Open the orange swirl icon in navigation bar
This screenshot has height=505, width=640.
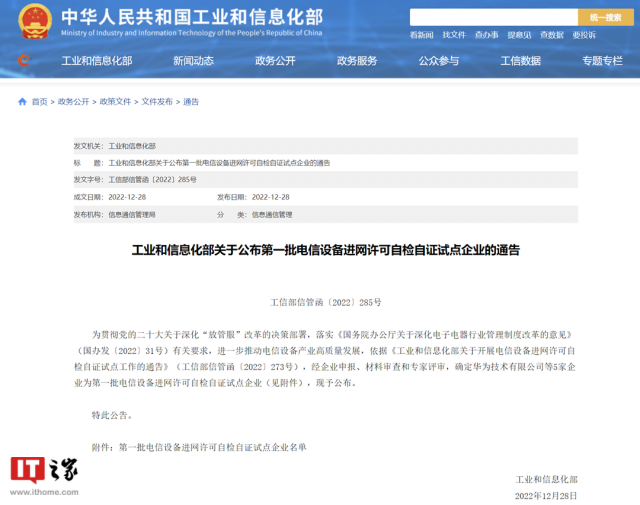(x=24, y=60)
